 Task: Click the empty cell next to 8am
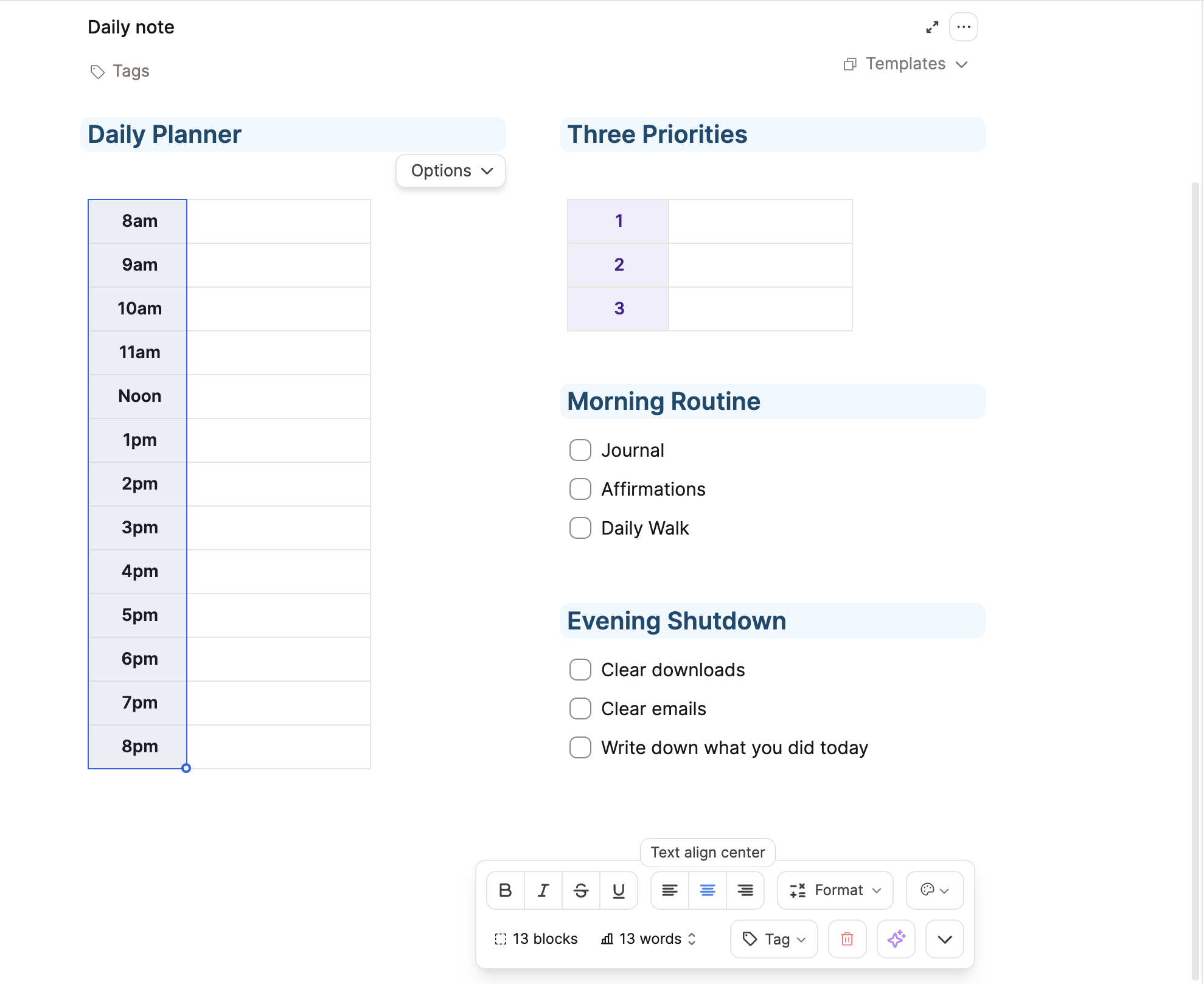[279, 221]
